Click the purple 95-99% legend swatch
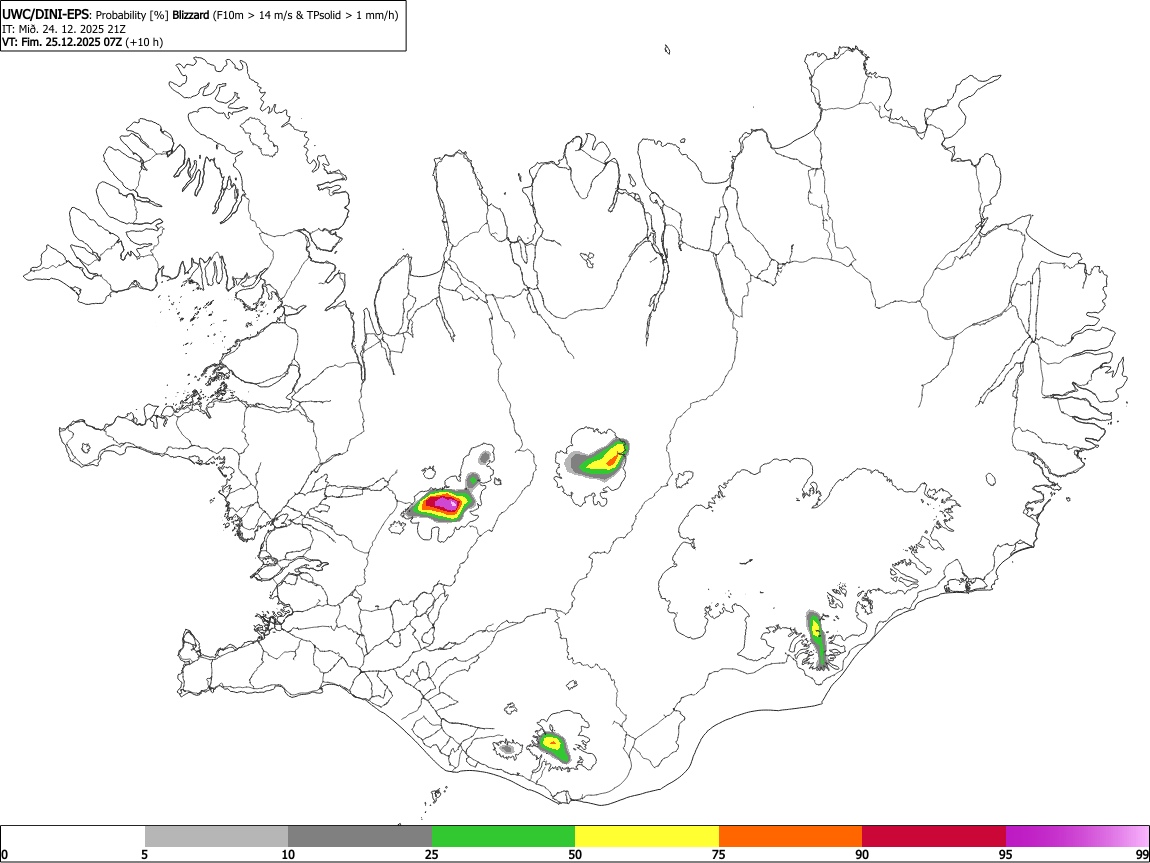Viewport: 1150px width, 863px height. 1077,836
